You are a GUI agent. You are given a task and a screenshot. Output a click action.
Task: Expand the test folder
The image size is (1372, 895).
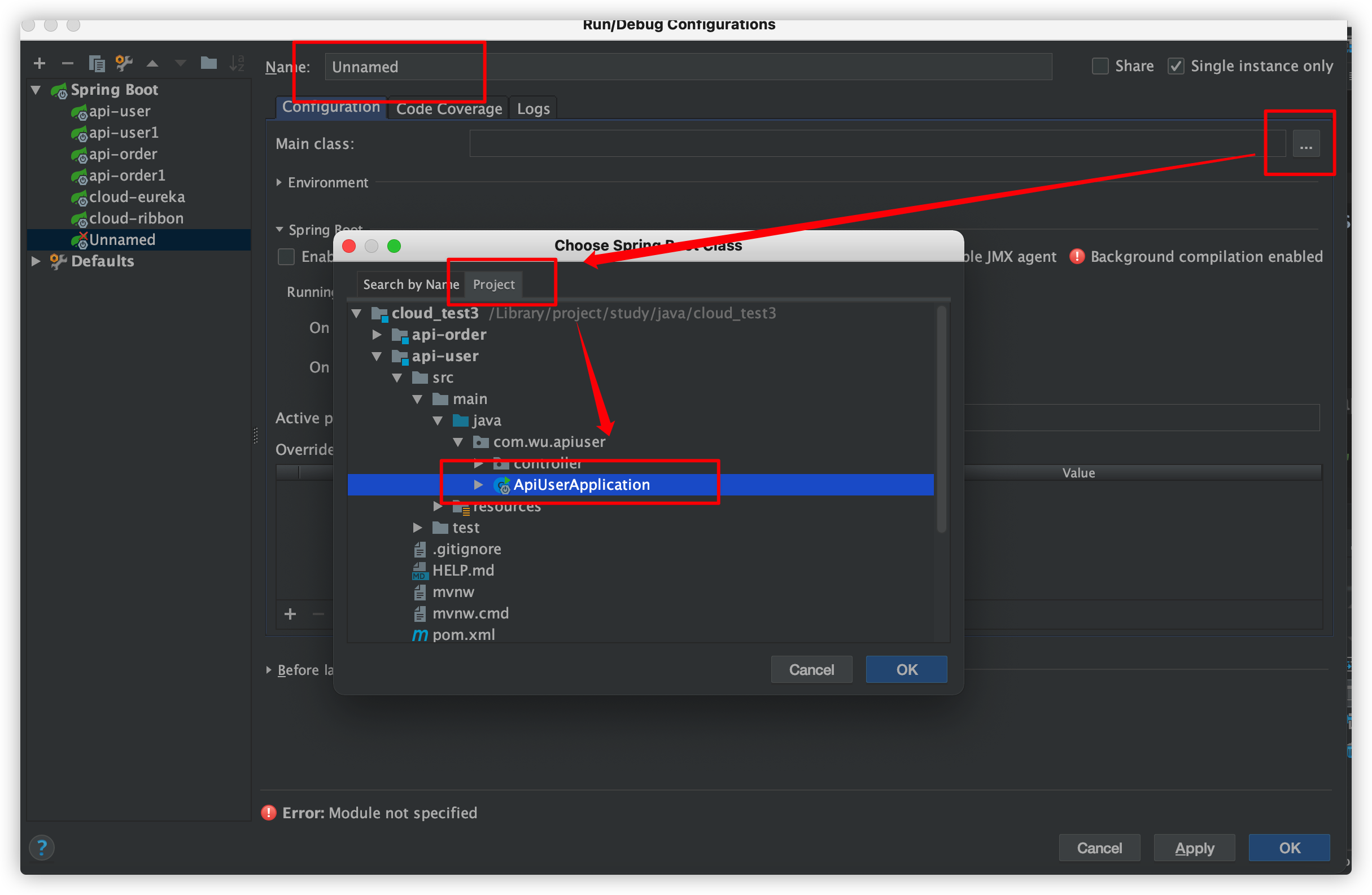[x=418, y=528]
